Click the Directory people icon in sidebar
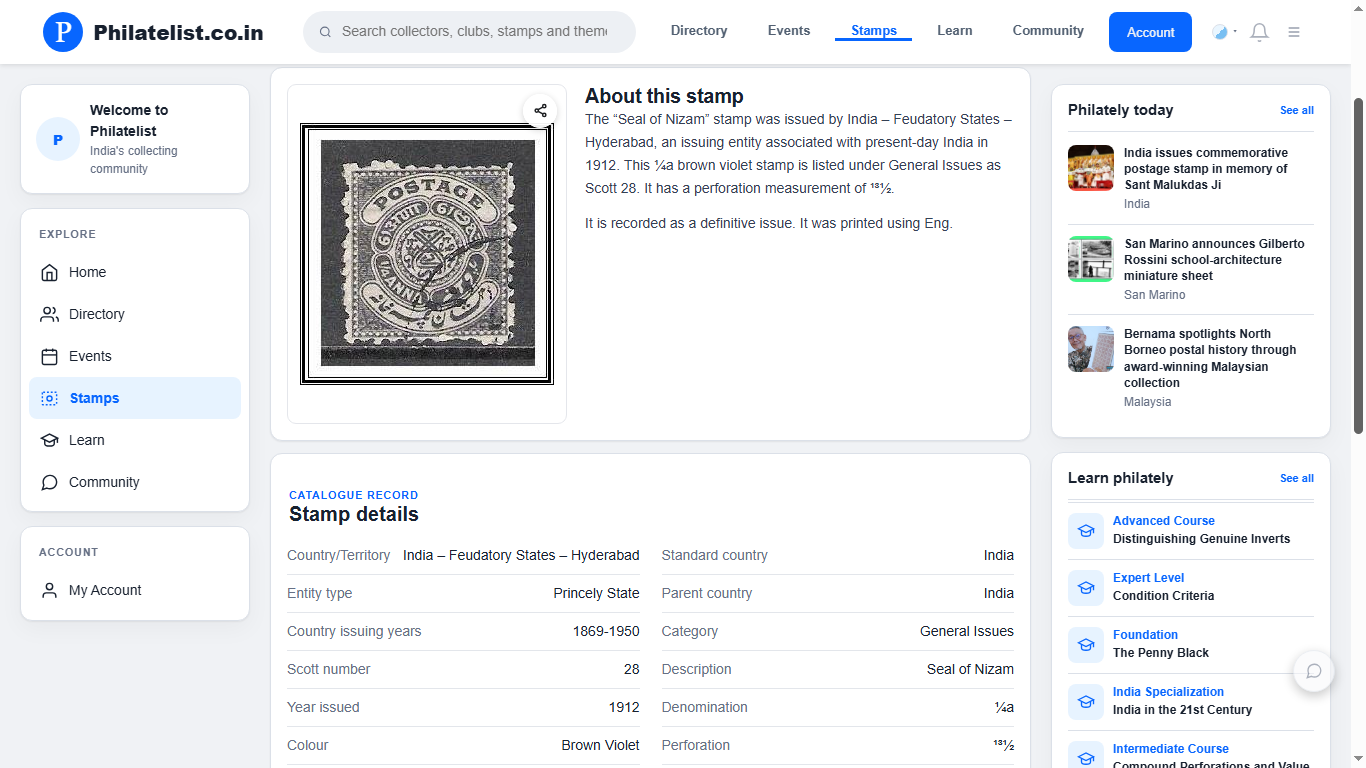The height and width of the screenshot is (768, 1366). tap(49, 314)
